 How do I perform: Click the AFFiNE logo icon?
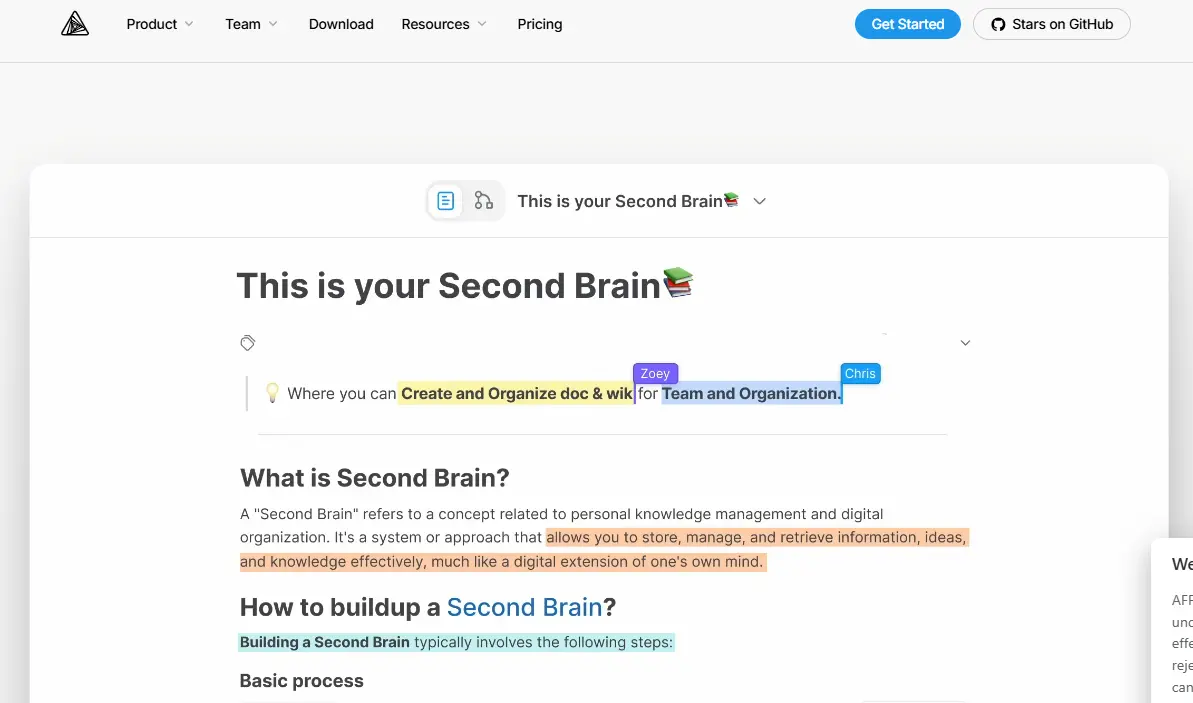[x=75, y=24]
